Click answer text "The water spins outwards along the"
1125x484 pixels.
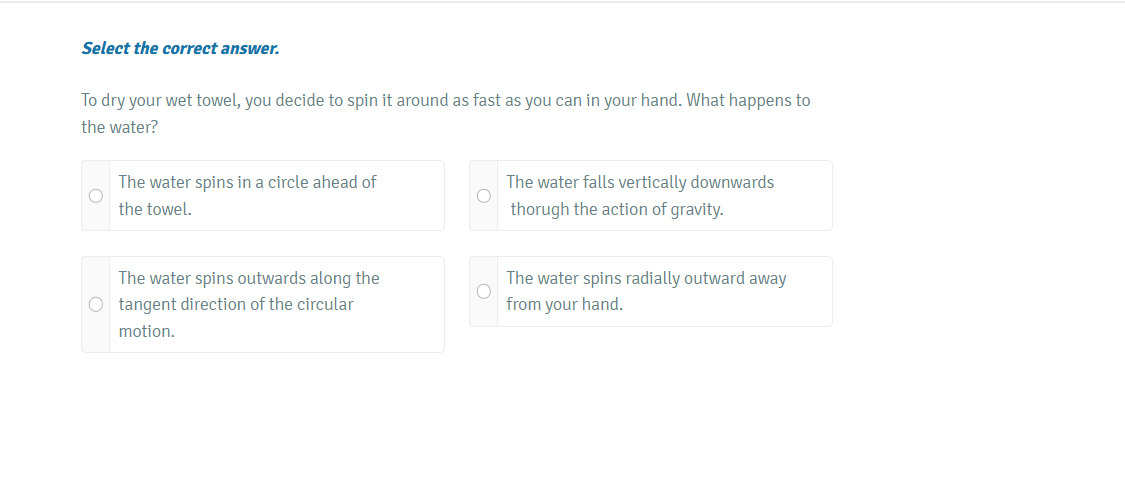pyautogui.click(x=249, y=278)
